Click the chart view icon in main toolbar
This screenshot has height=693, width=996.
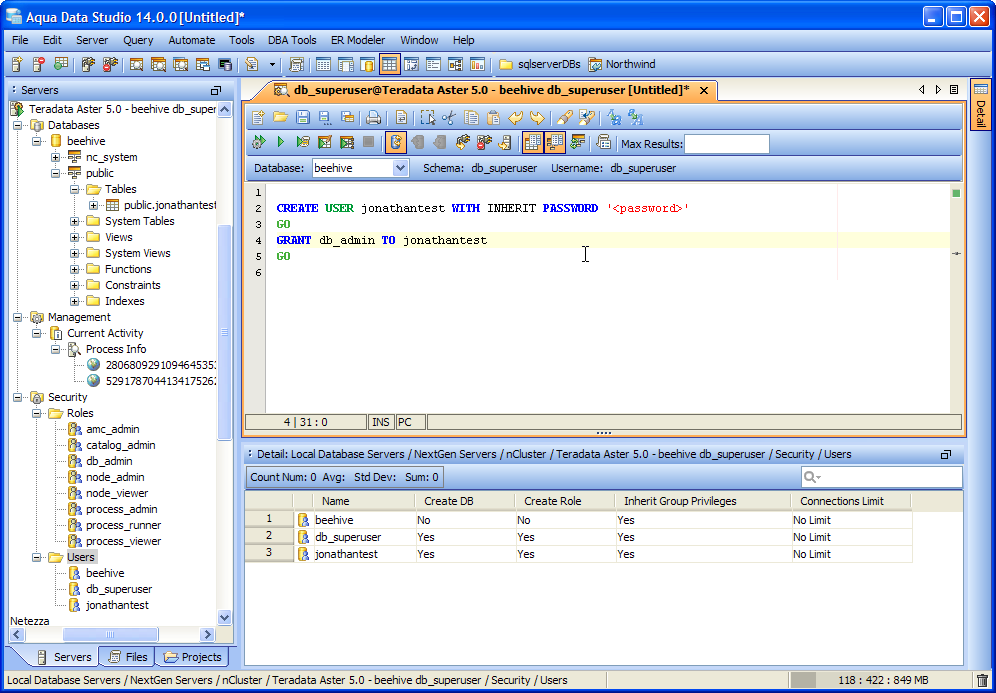(477, 64)
